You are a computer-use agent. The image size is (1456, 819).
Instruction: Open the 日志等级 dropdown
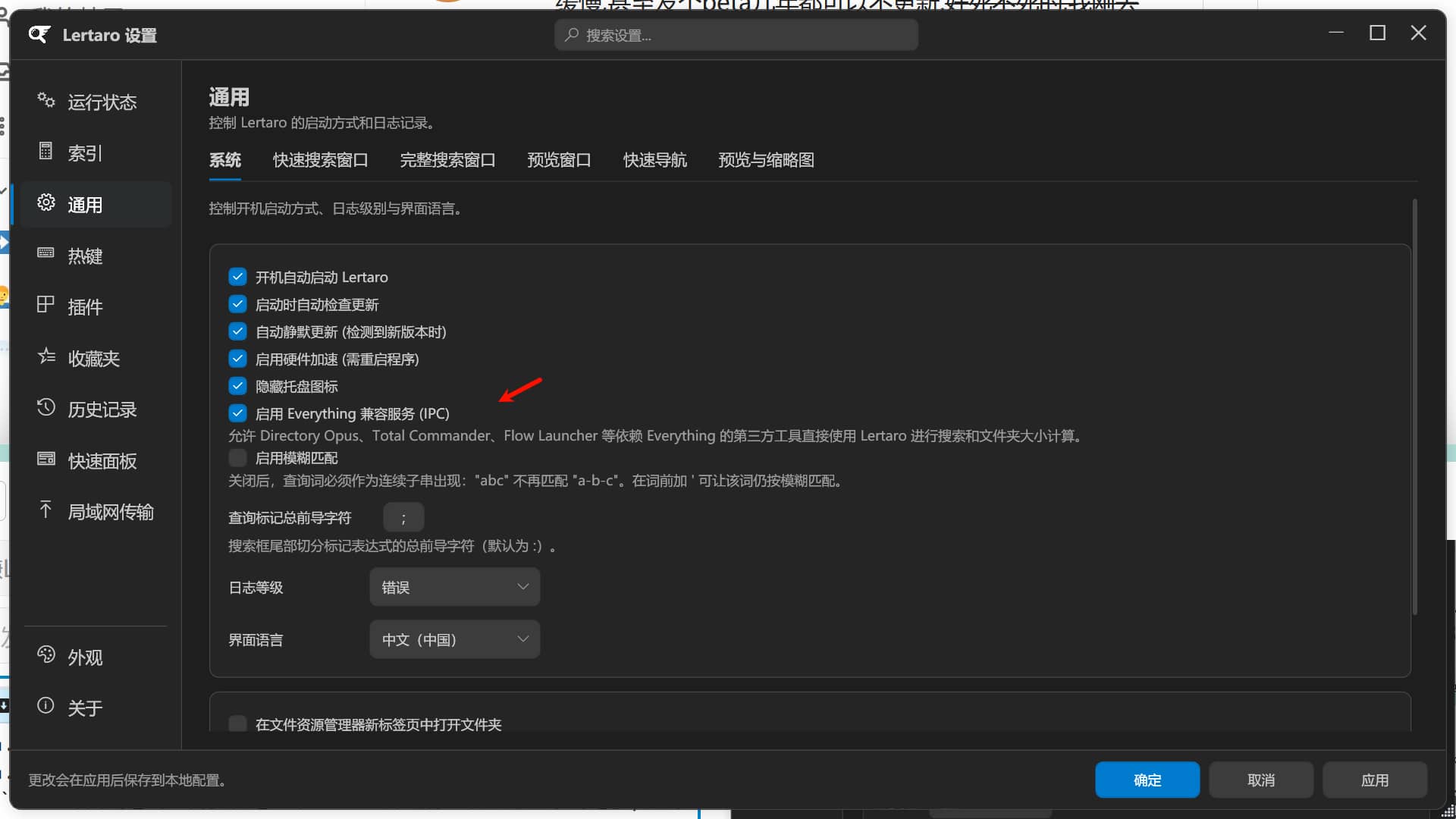tap(455, 587)
